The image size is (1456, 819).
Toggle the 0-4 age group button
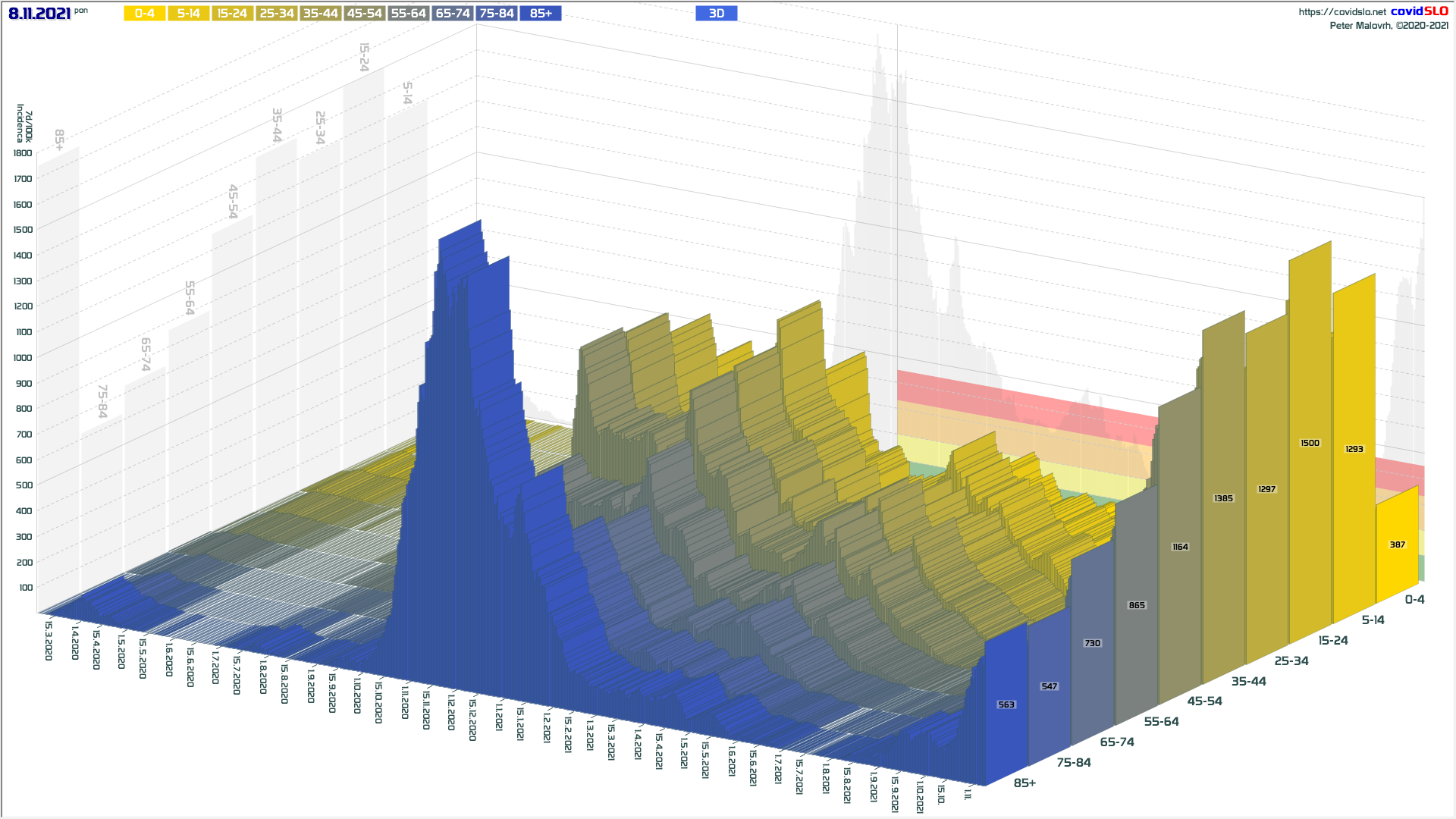[144, 14]
